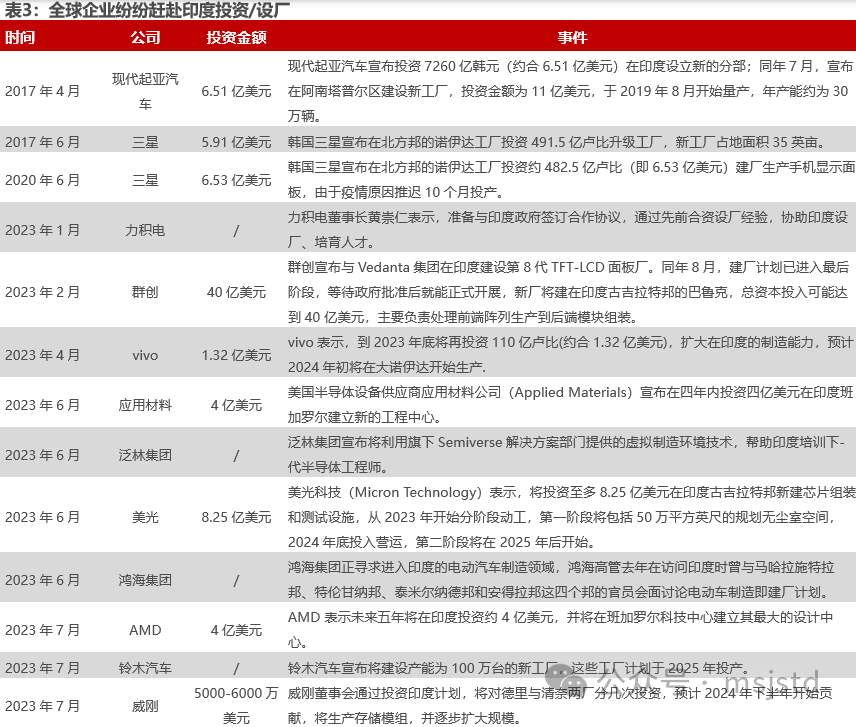The width and height of the screenshot is (856, 727).
Task: Select the amount cell 8.25亿美元
Action: click(236, 517)
